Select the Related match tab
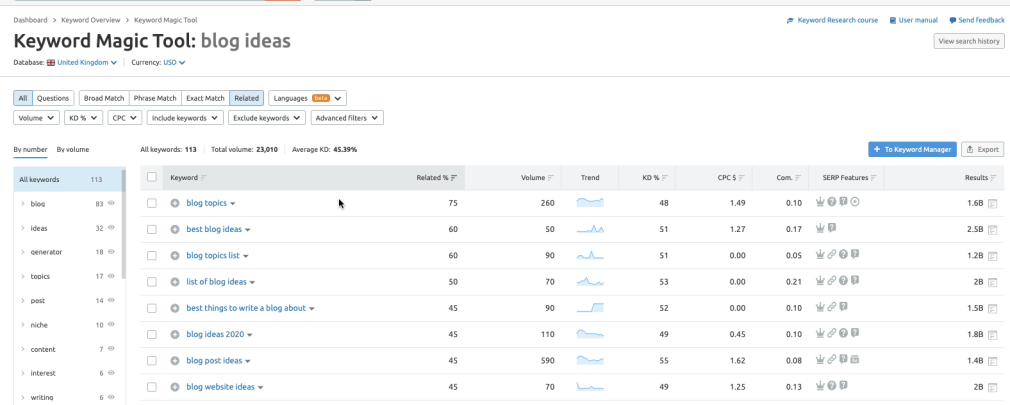This screenshot has width=1010, height=405. pyautogui.click(x=246, y=98)
